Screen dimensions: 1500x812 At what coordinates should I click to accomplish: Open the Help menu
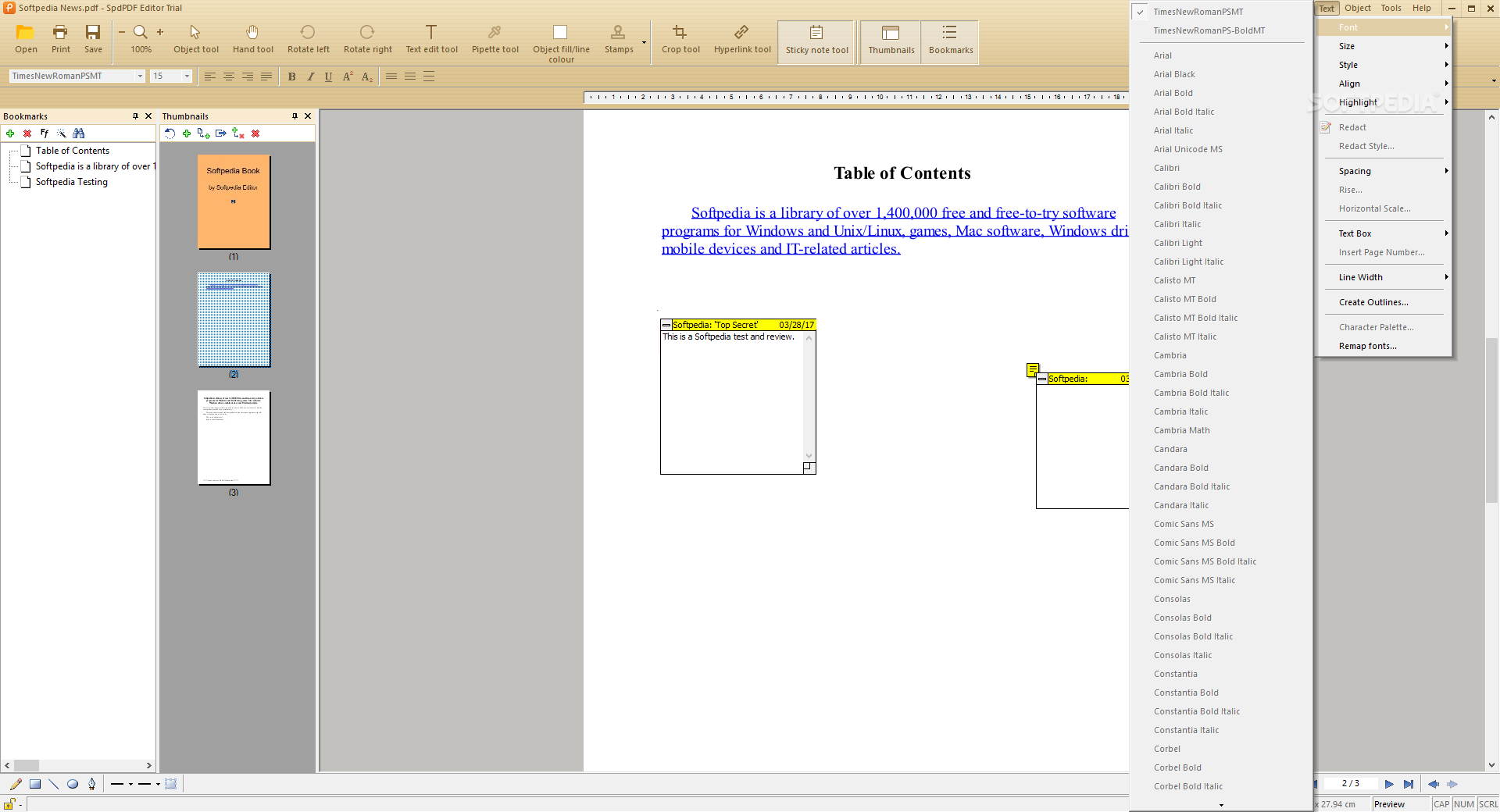click(x=1422, y=8)
